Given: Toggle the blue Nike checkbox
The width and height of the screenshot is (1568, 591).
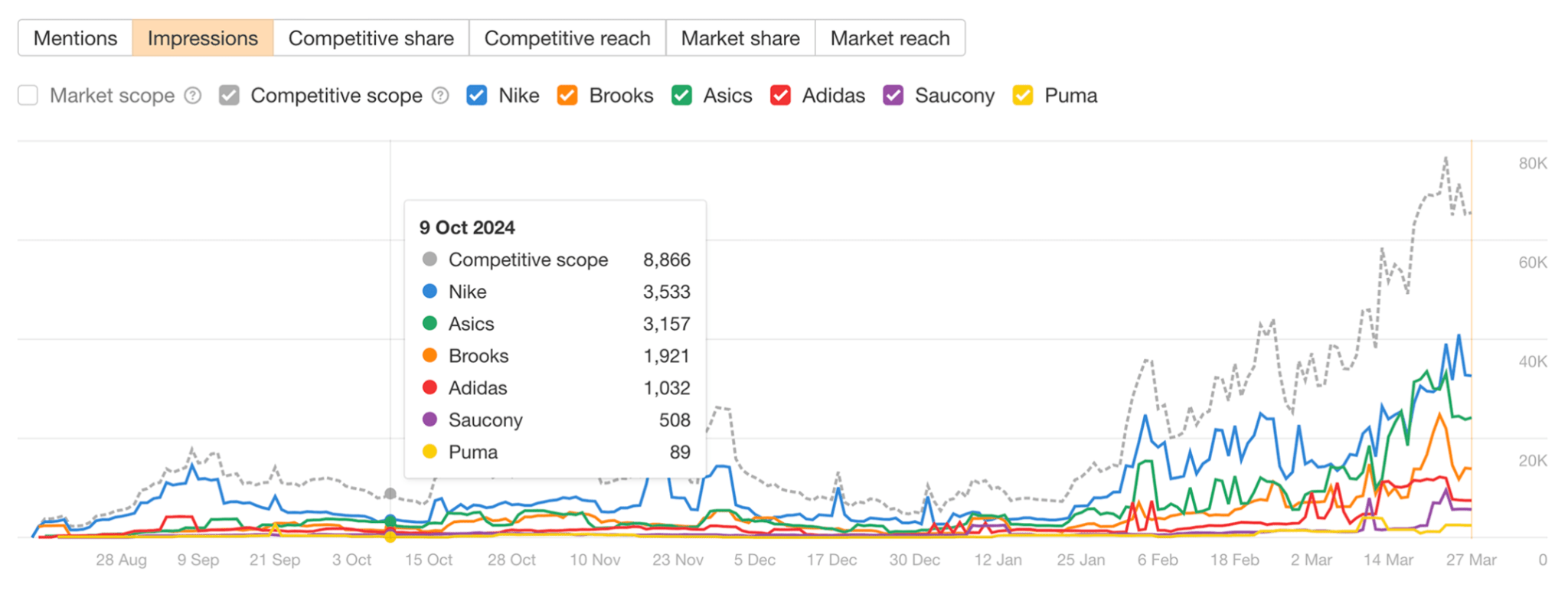Looking at the screenshot, I should coord(476,96).
